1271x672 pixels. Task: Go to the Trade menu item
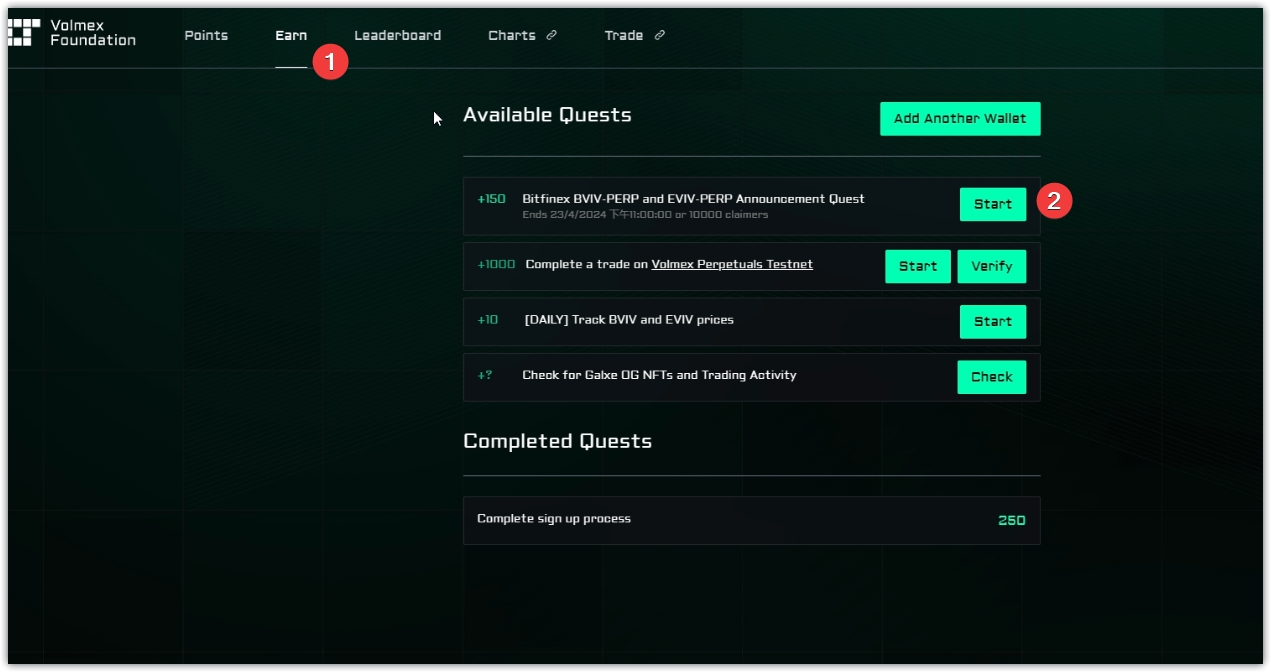click(x=623, y=36)
